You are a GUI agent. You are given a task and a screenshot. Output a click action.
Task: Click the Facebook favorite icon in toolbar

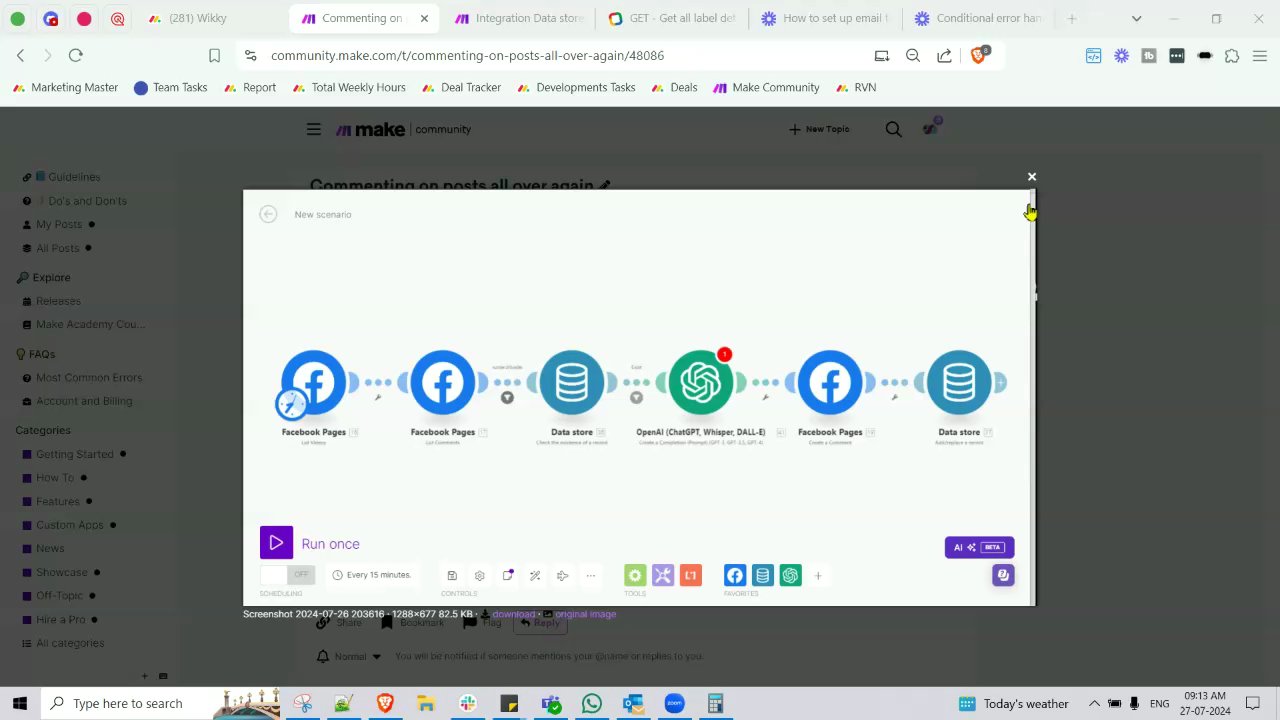point(735,575)
